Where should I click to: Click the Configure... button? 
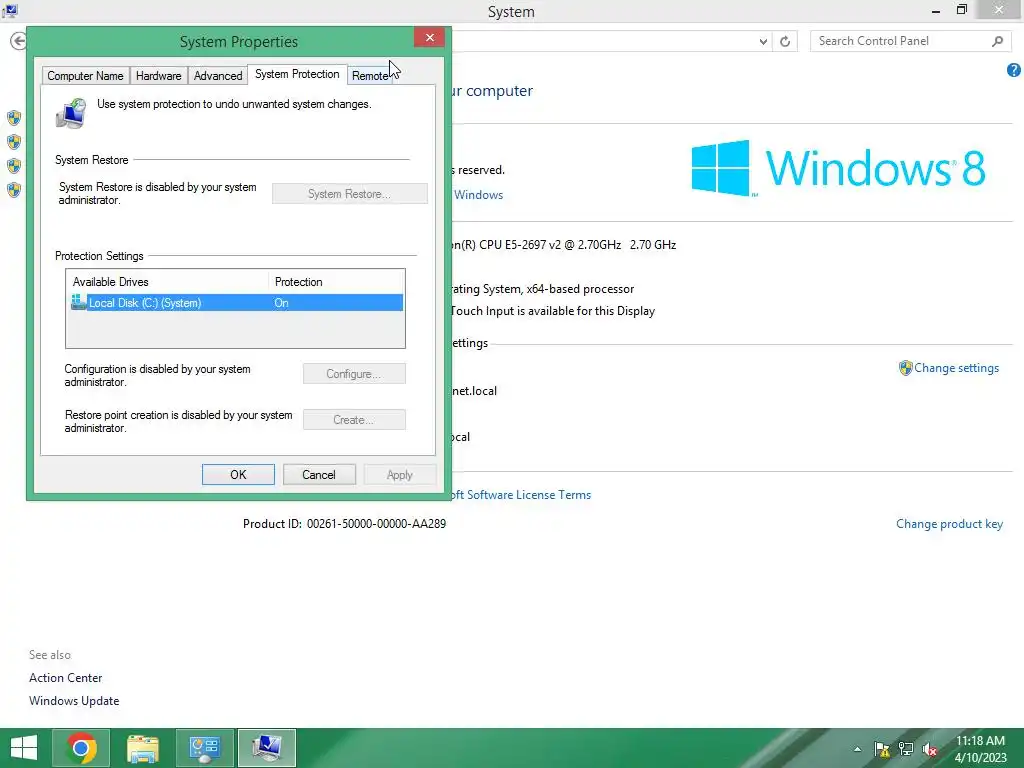(x=354, y=374)
